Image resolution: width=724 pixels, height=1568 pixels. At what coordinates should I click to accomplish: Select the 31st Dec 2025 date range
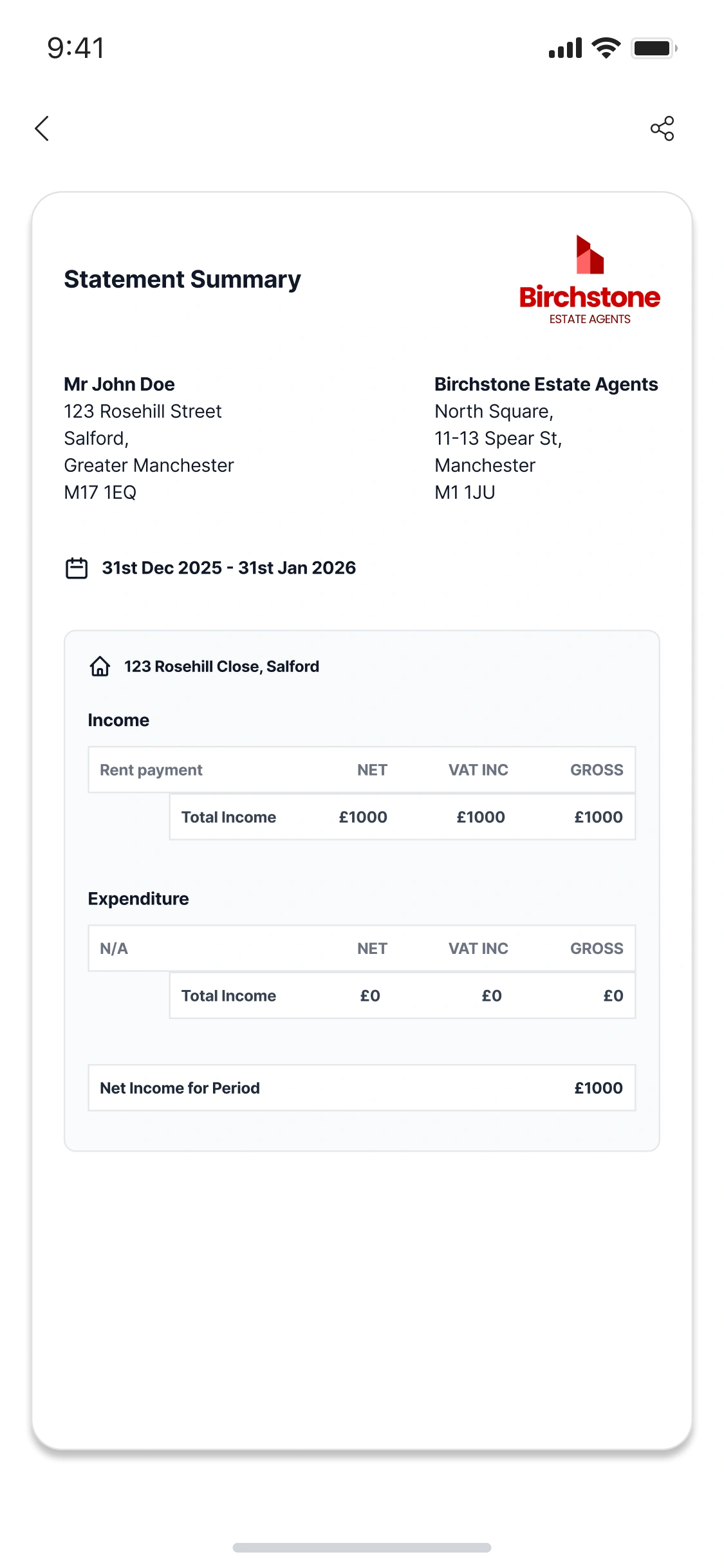click(x=228, y=568)
